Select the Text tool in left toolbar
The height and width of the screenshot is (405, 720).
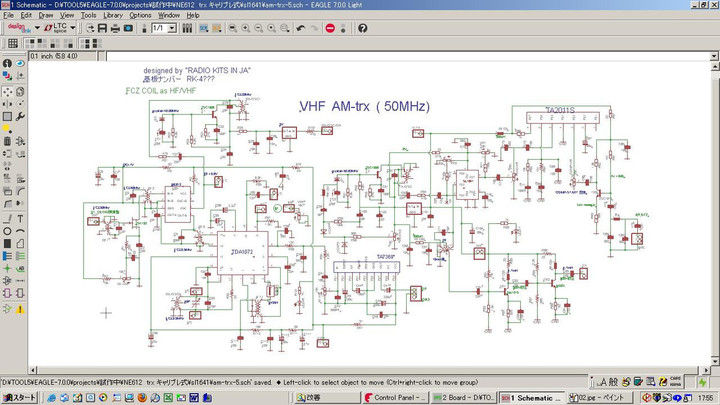click(21, 218)
